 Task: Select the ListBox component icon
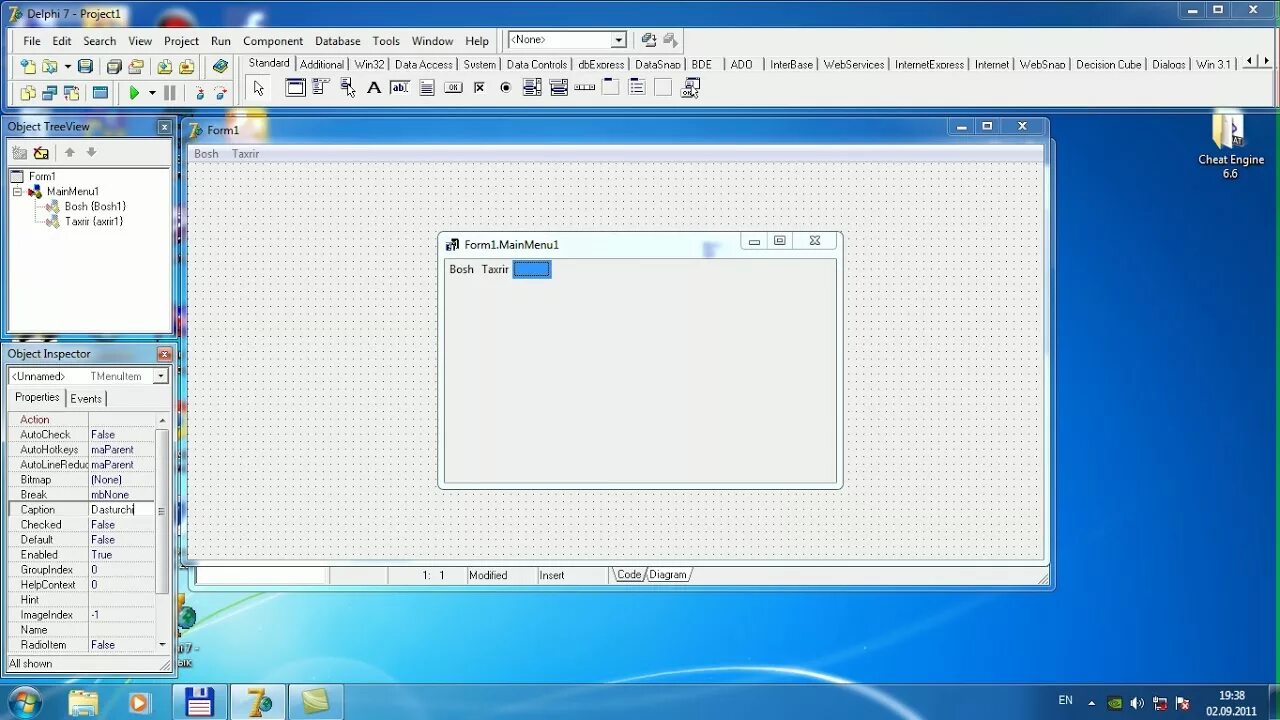coord(532,88)
